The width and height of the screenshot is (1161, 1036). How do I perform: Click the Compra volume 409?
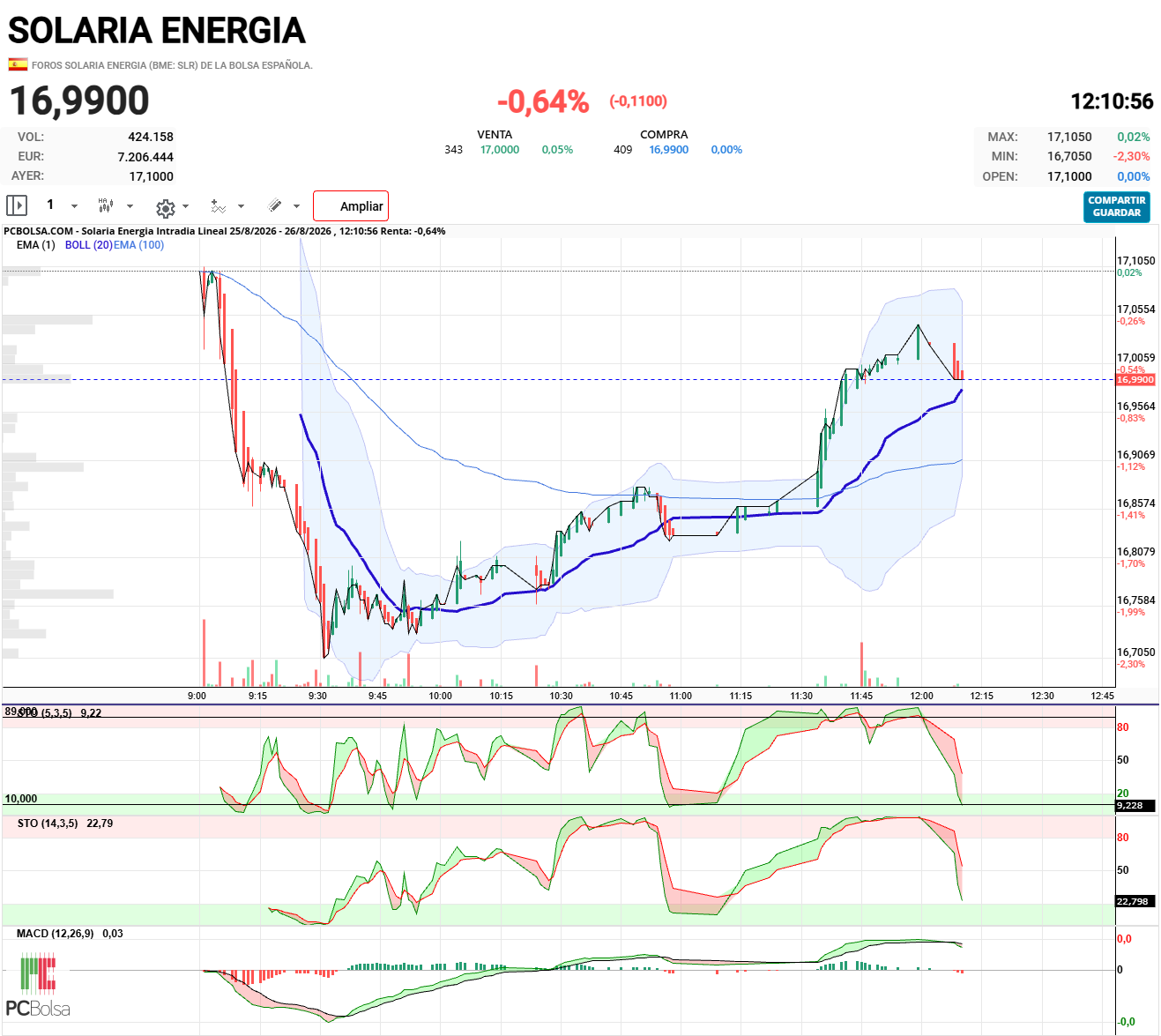point(623,150)
